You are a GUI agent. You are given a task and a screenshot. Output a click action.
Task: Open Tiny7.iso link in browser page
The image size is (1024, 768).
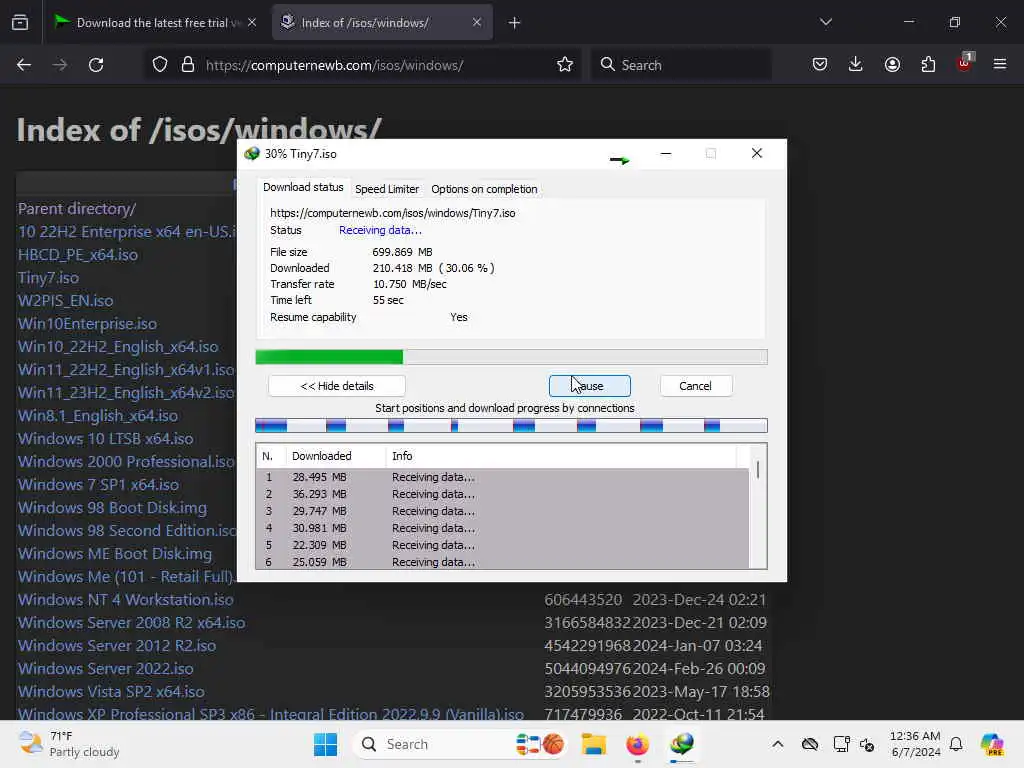point(48,278)
